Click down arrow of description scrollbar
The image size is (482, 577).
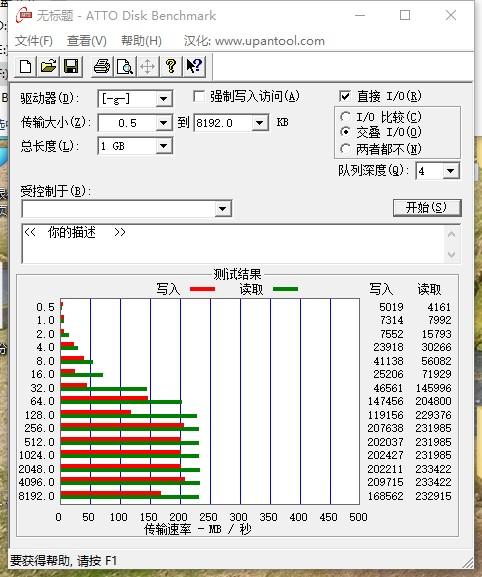pos(451,254)
